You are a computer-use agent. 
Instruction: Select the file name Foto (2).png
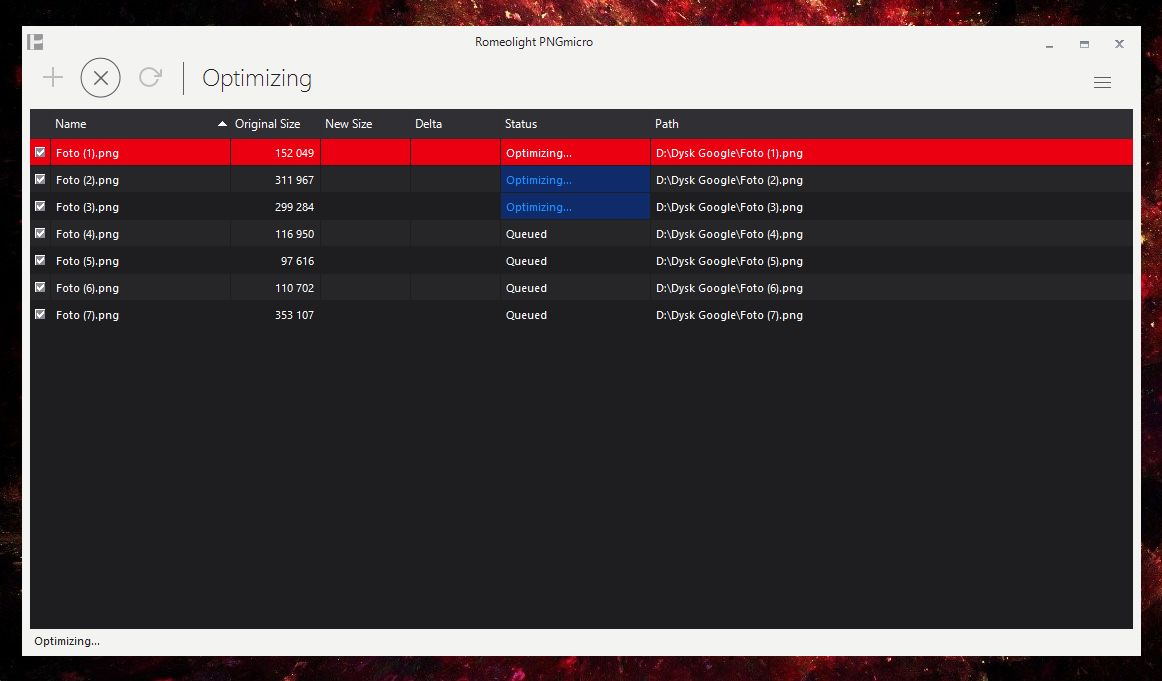click(87, 180)
